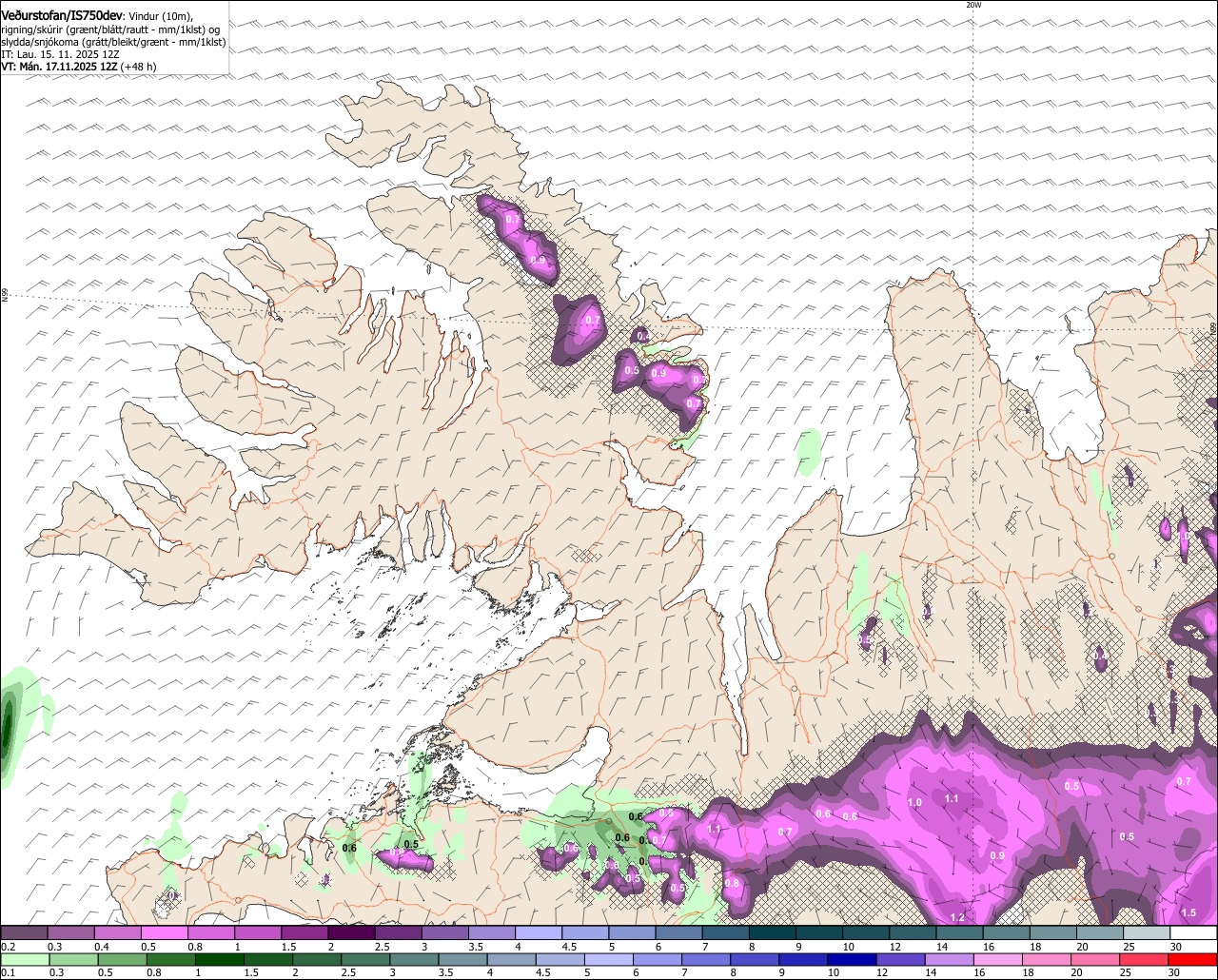
Task: Click the 20W longitude label
Action: 972,5
